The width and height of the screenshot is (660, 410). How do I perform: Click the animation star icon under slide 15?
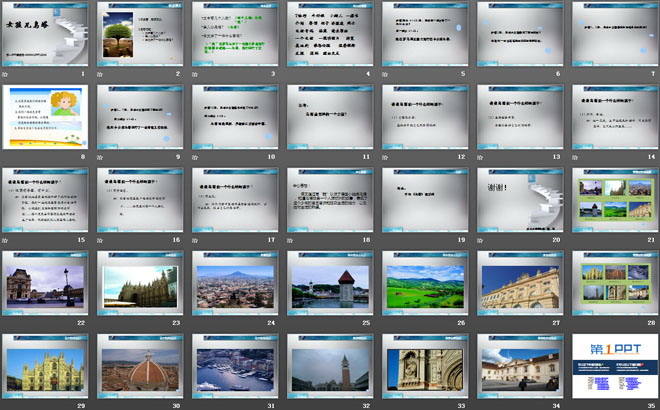click(x=7, y=240)
